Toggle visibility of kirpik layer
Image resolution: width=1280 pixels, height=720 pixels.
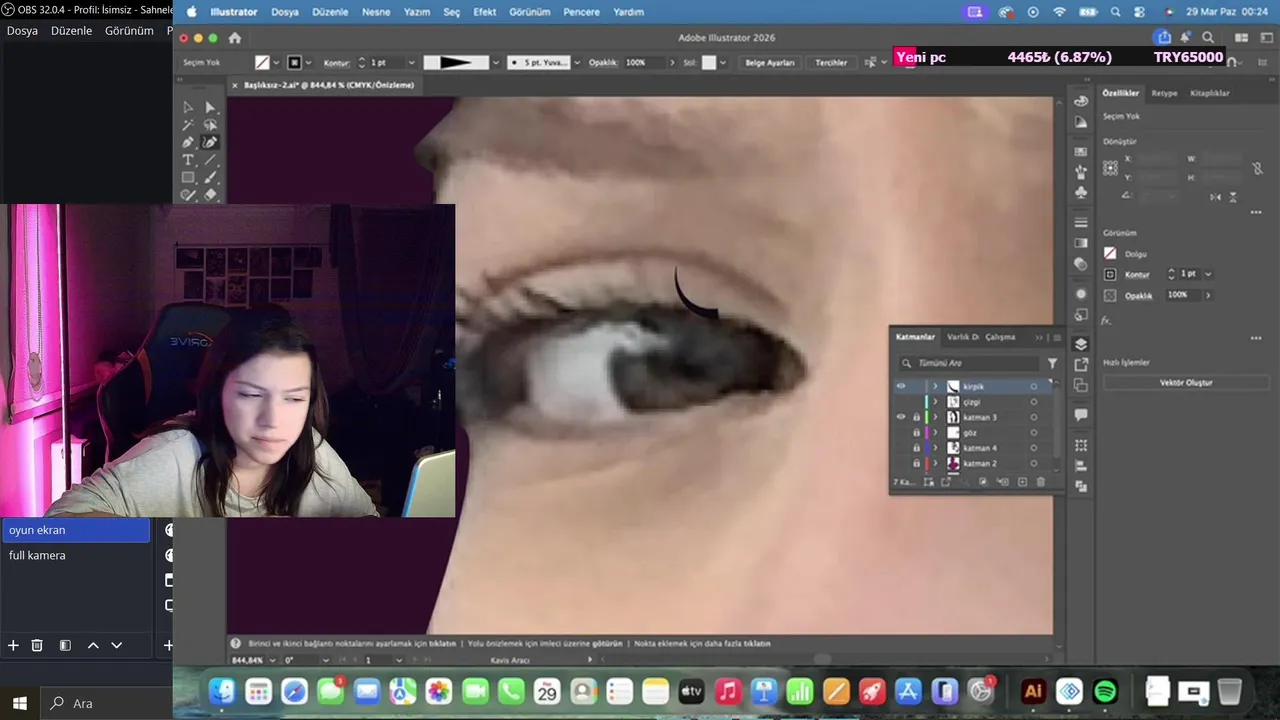pyautogui.click(x=901, y=386)
